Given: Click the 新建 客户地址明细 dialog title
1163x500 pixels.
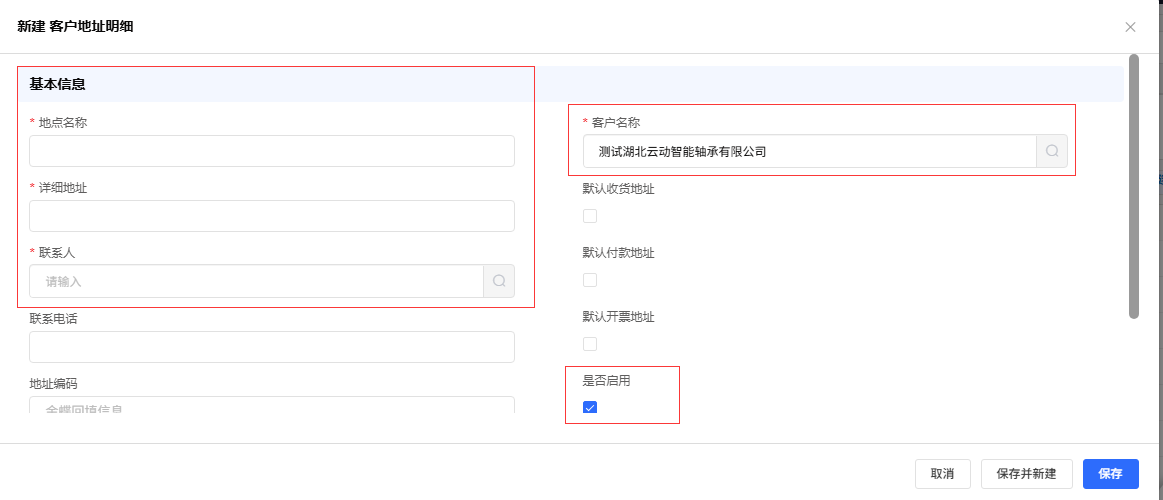Looking at the screenshot, I should click(76, 26).
